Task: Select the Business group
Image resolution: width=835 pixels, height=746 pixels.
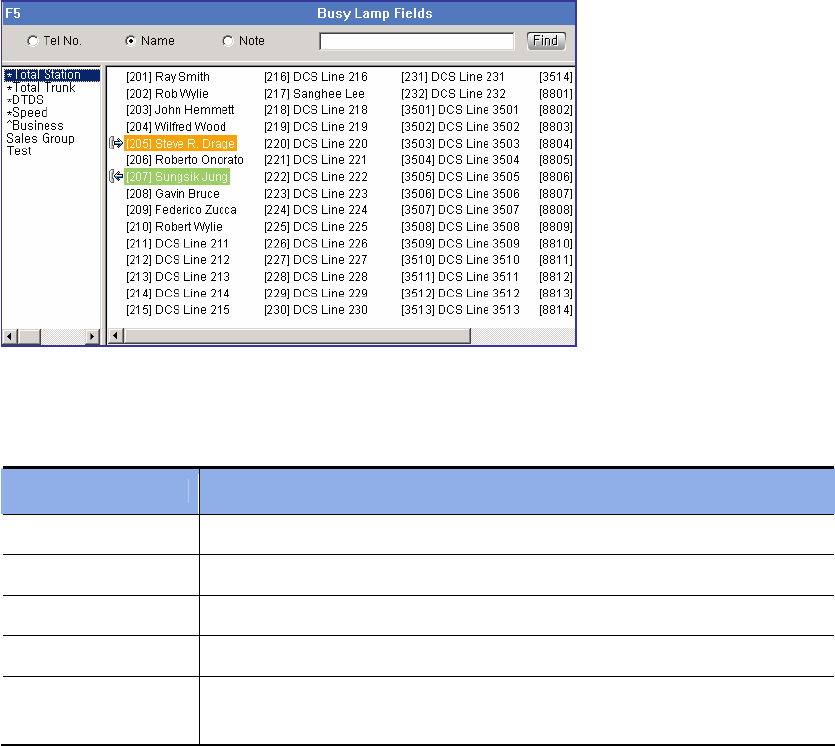Action: pyautogui.click(x=37, y=126)
